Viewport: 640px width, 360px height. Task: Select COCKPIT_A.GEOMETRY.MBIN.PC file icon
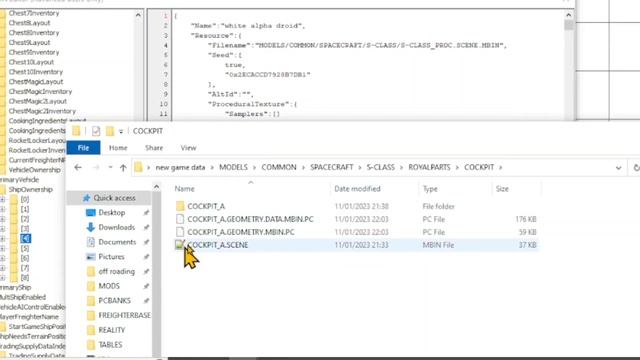(180, 232)
